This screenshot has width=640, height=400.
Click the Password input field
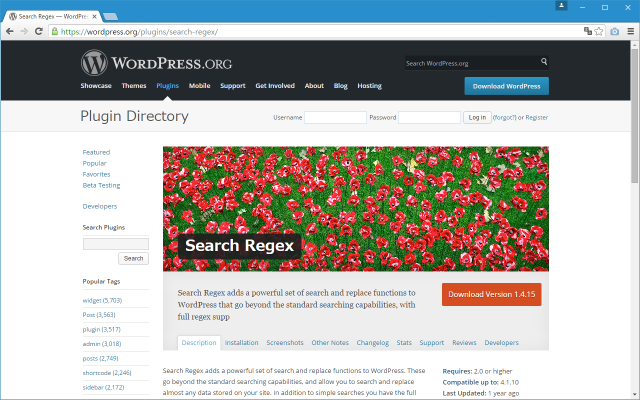point(429,118)
